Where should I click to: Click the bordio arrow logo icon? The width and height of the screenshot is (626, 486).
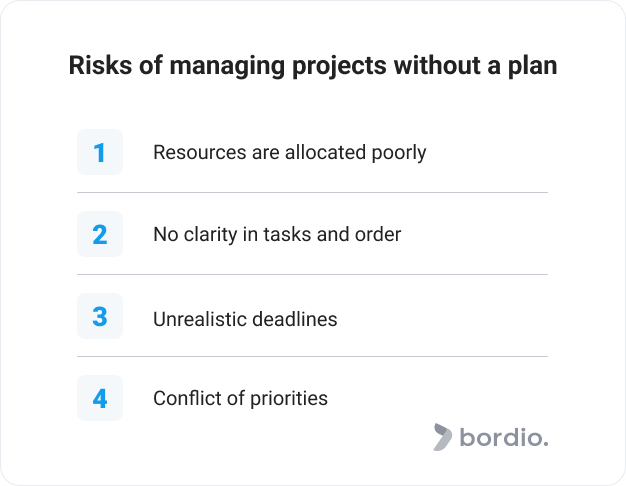pos(442,437)
